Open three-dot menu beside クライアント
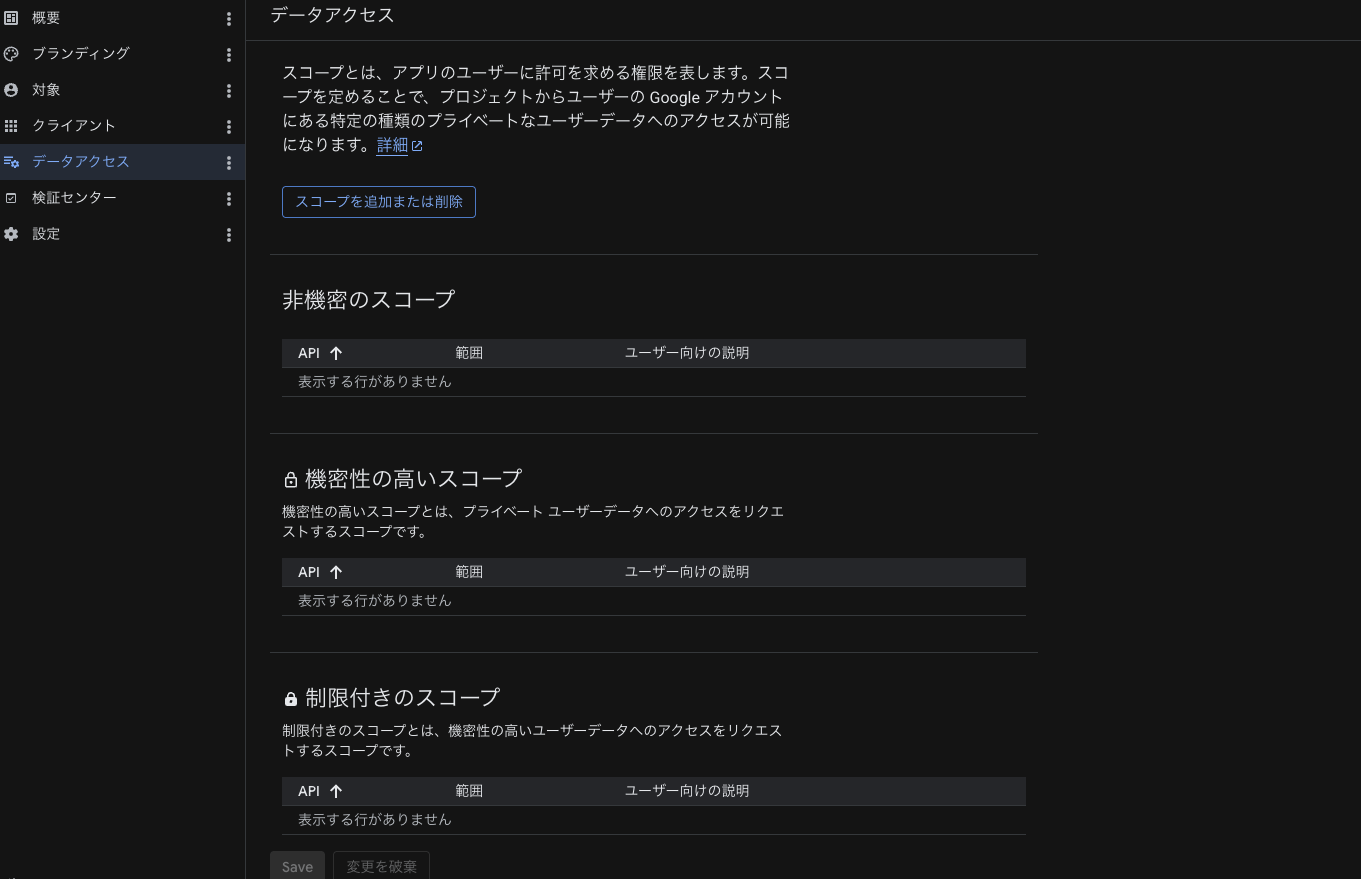 click(229, 127)
